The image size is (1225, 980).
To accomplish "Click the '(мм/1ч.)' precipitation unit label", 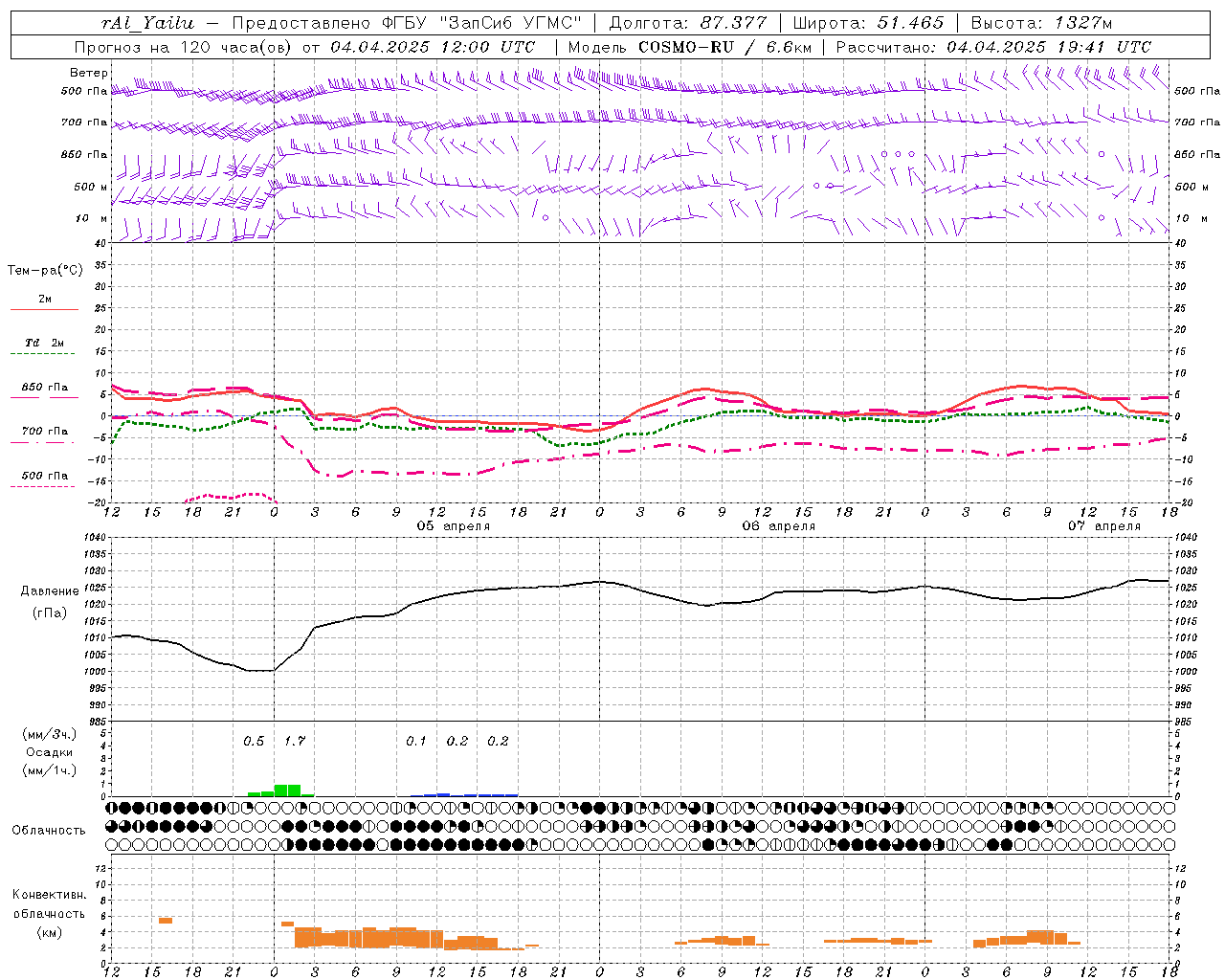I will click(x=50, y=770).
